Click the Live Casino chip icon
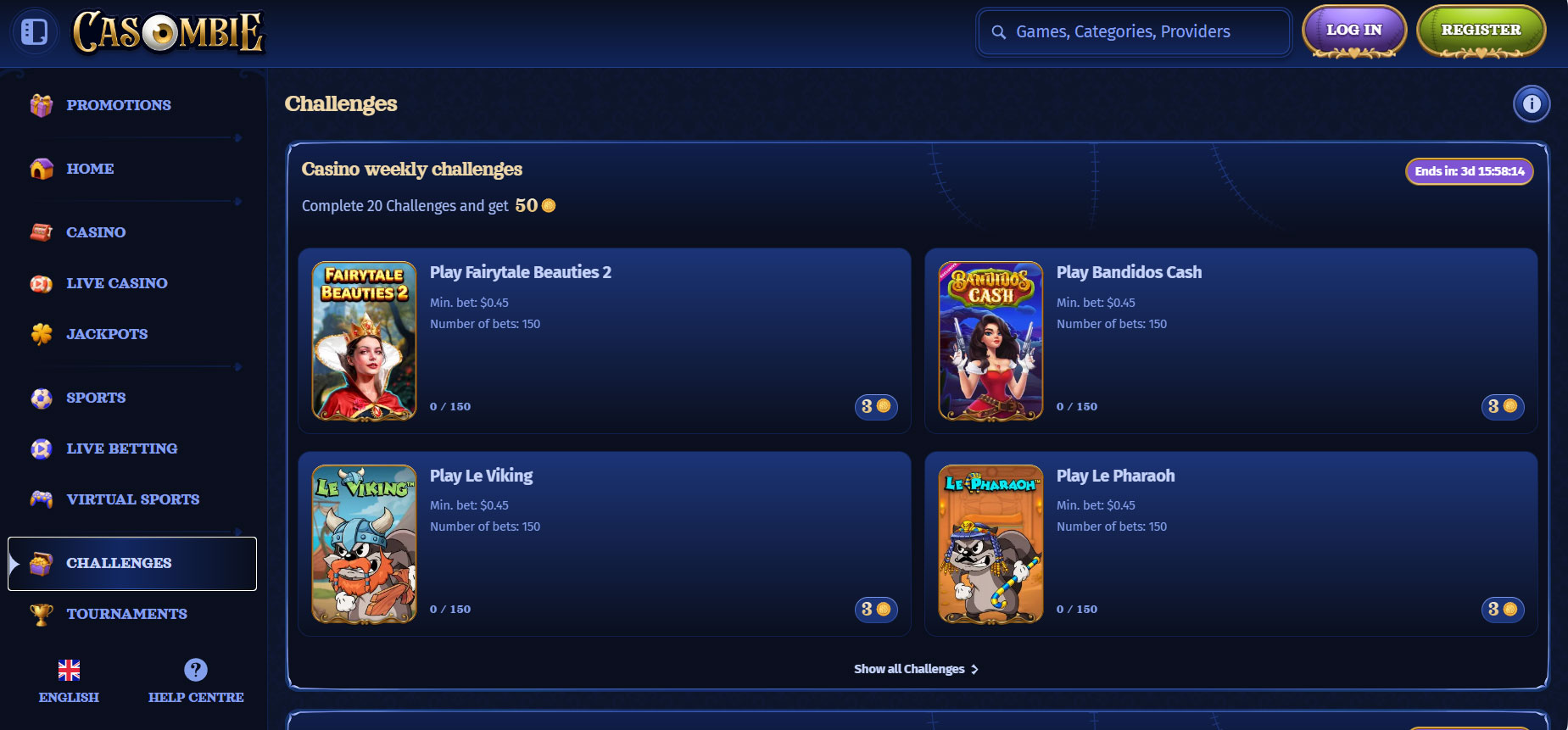The height and width of the screenshot is (730, 1568). [x=42, y=283]
